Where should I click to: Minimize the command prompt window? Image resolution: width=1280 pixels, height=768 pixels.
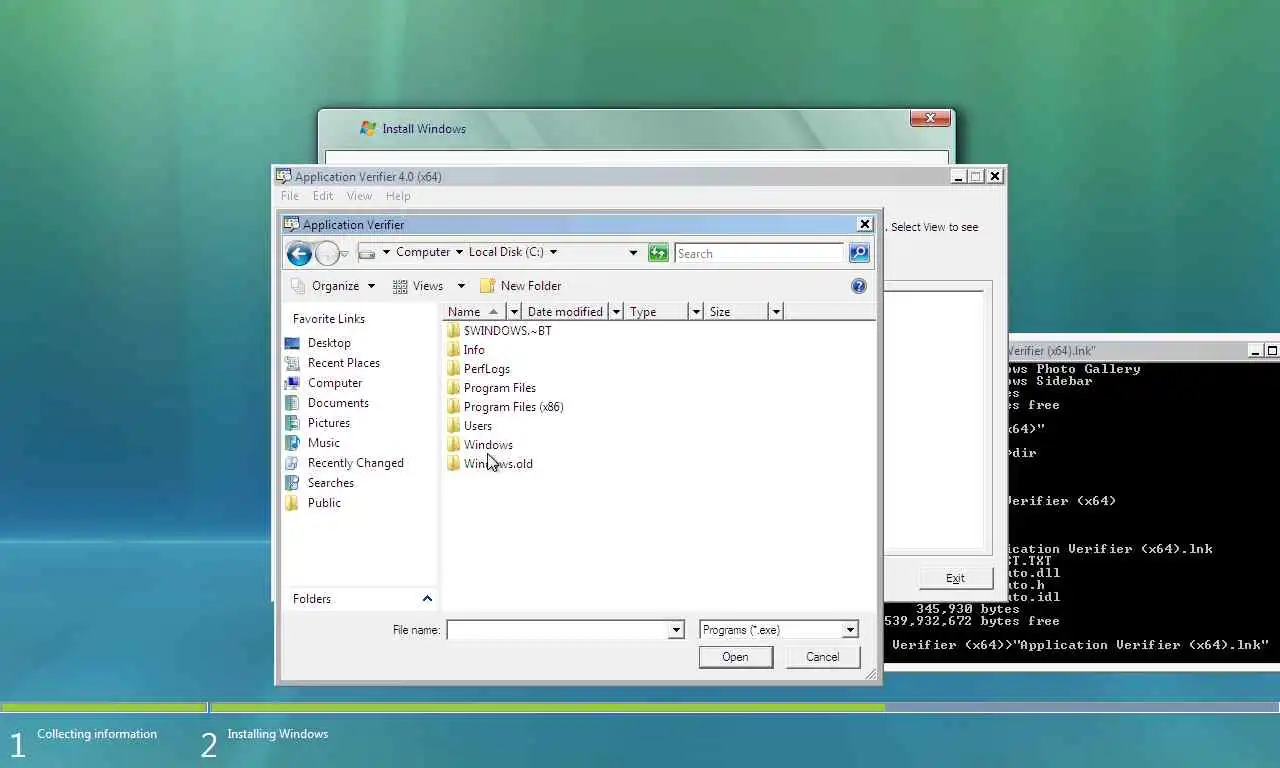coord(1256,351)
